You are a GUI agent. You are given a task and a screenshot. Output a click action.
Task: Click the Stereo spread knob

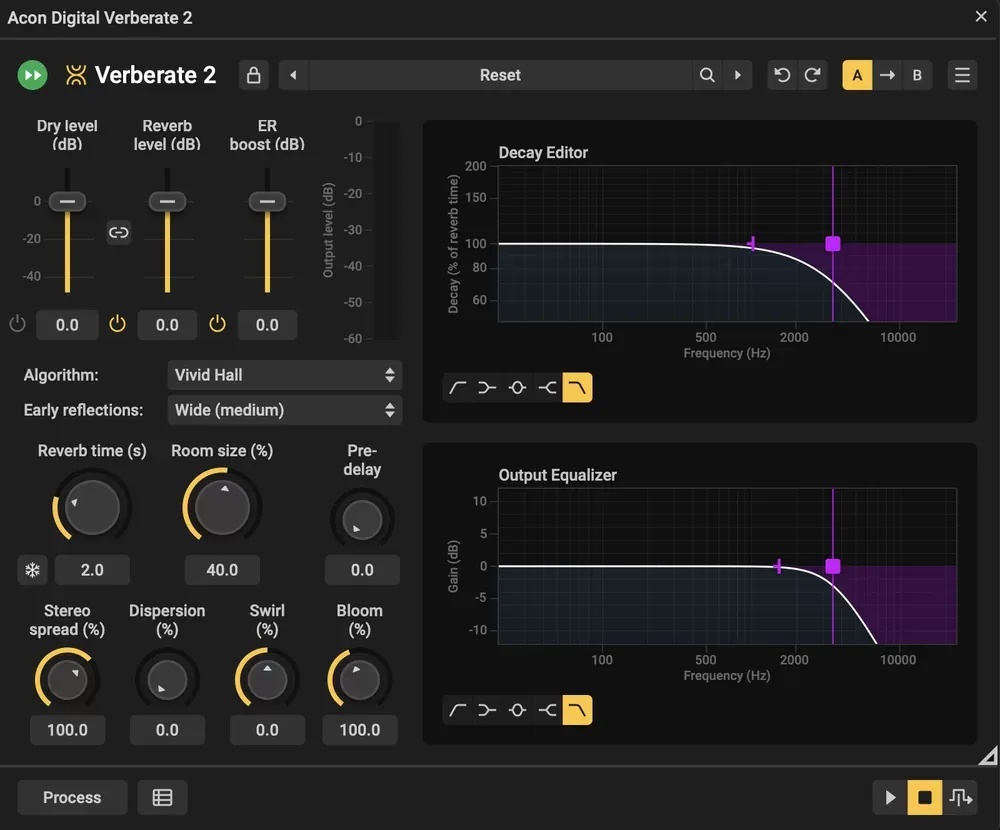(x=68, y=680)
